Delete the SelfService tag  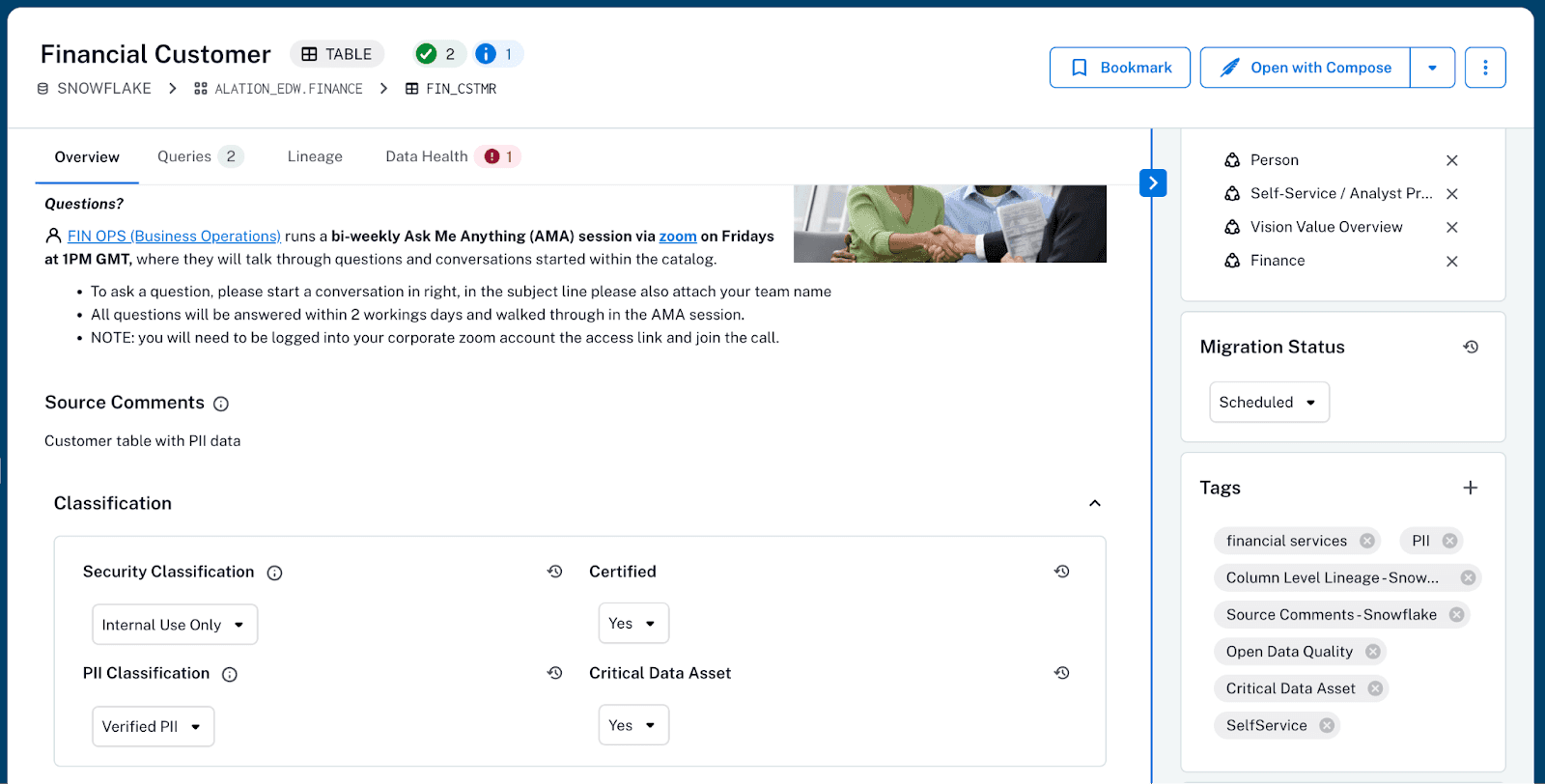1327,725
